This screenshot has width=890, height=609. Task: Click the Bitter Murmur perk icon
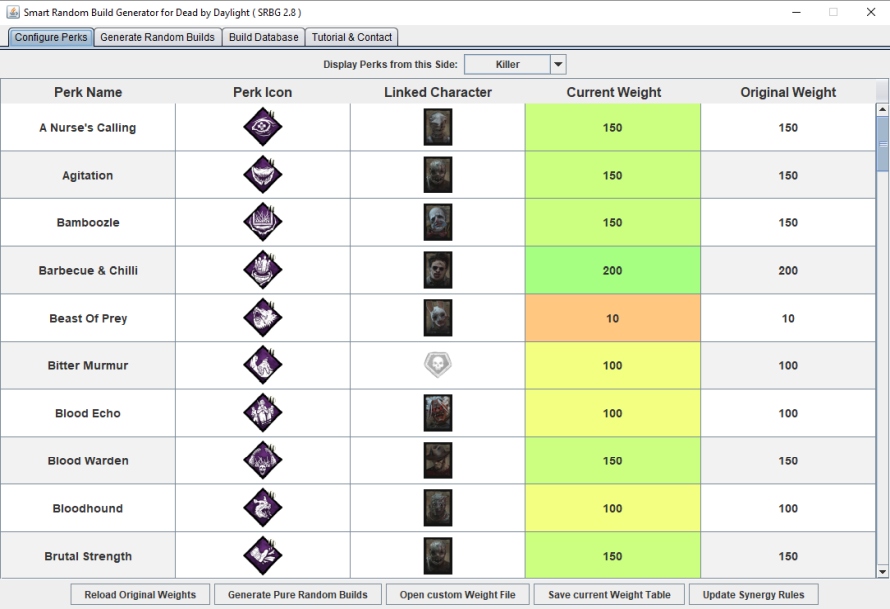pos(263,365)
